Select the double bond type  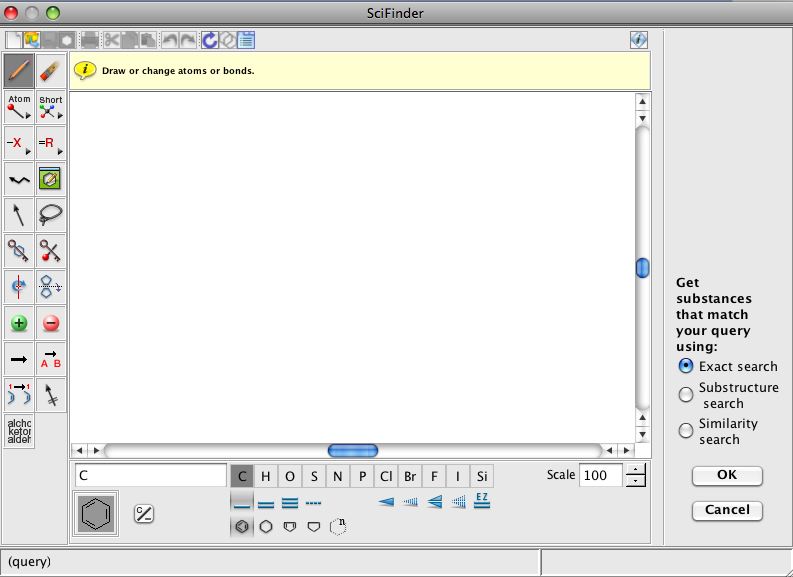(x=266, y=502)
